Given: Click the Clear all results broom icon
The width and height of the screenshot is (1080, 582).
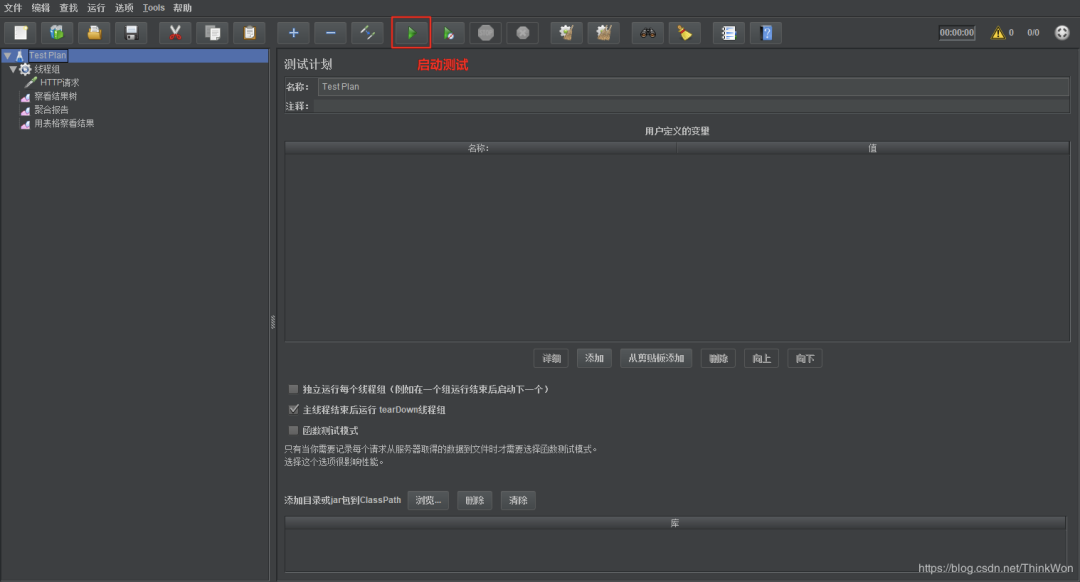Looking at the screenshot, I should [685, 33].
